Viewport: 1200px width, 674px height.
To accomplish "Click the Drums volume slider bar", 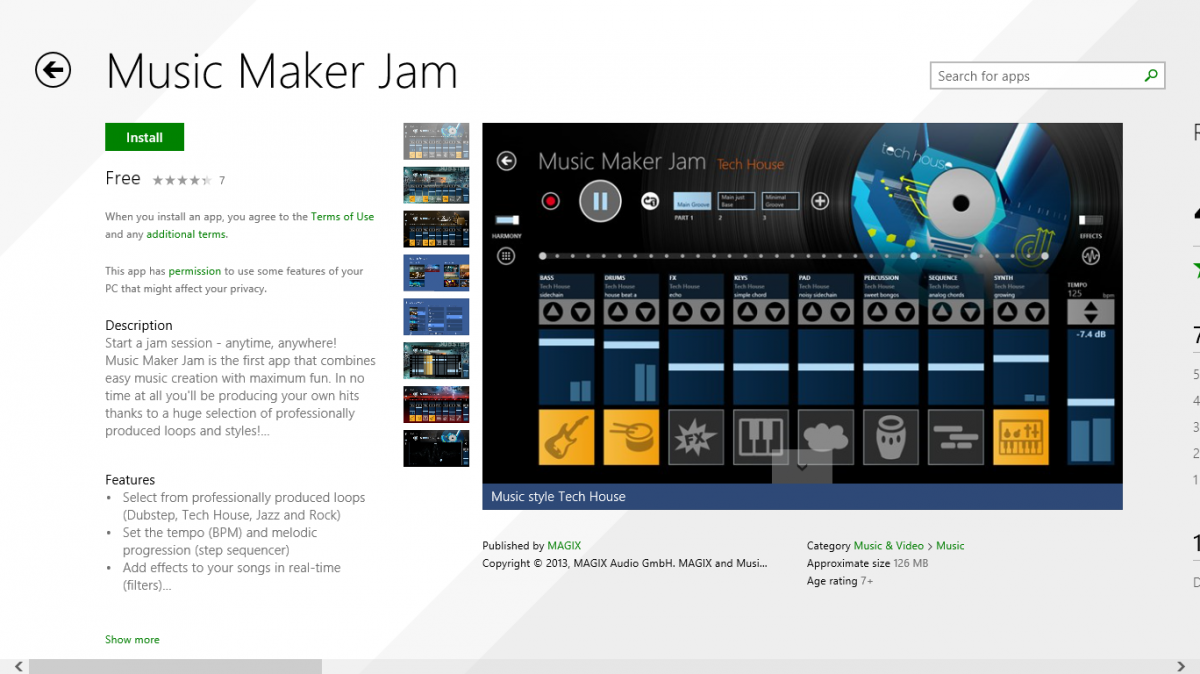I will click(x=631, y=345).
